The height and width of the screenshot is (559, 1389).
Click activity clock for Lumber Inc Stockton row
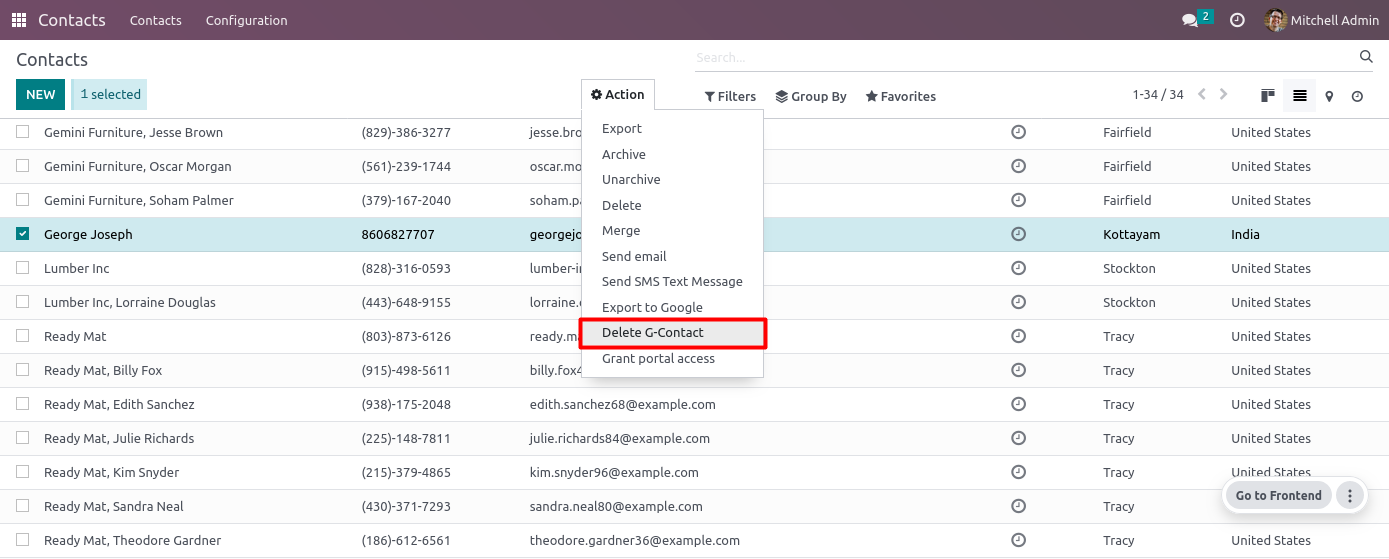point(1019,268)
